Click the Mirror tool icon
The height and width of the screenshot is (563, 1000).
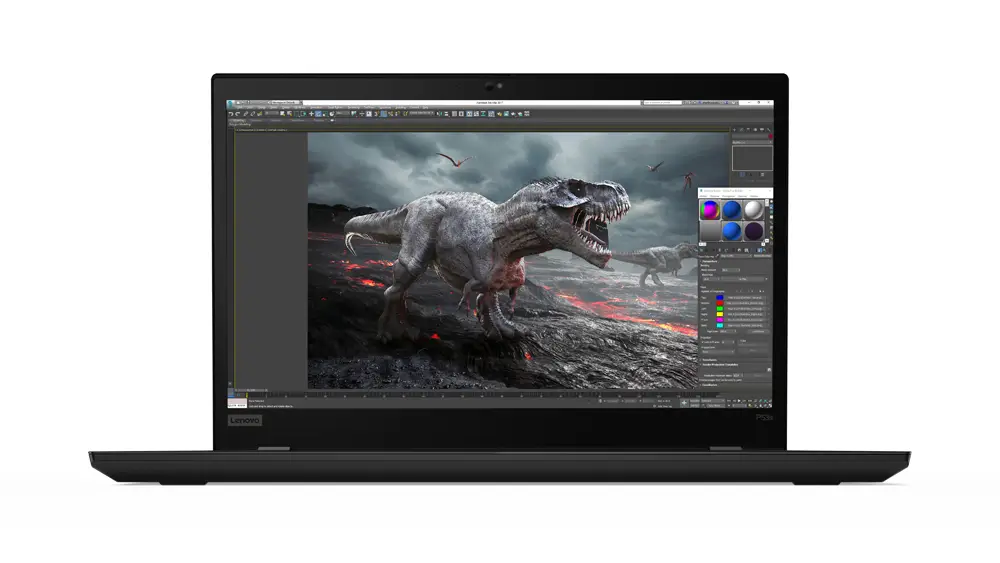(438, 113)
